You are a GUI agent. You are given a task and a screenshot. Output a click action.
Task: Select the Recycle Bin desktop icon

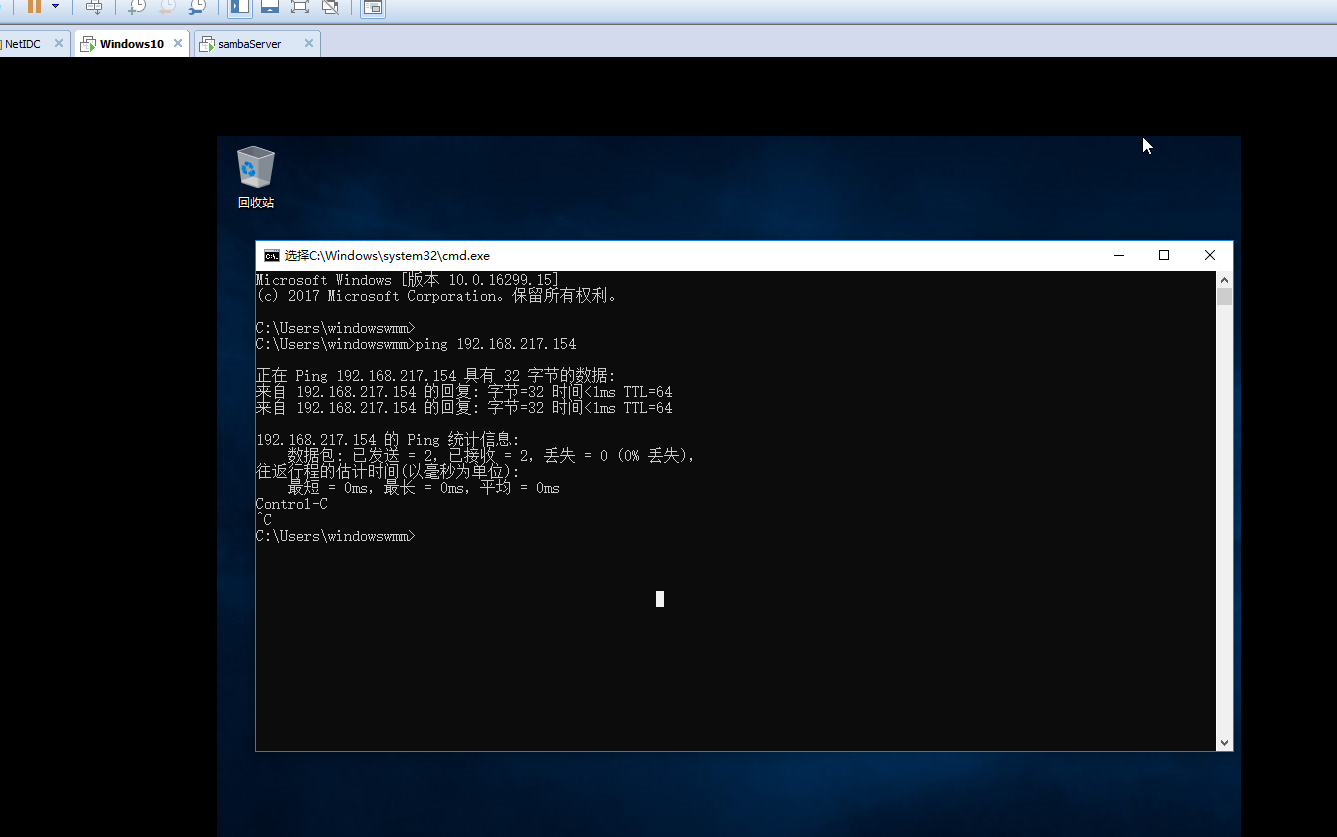(x=256, y=178)
